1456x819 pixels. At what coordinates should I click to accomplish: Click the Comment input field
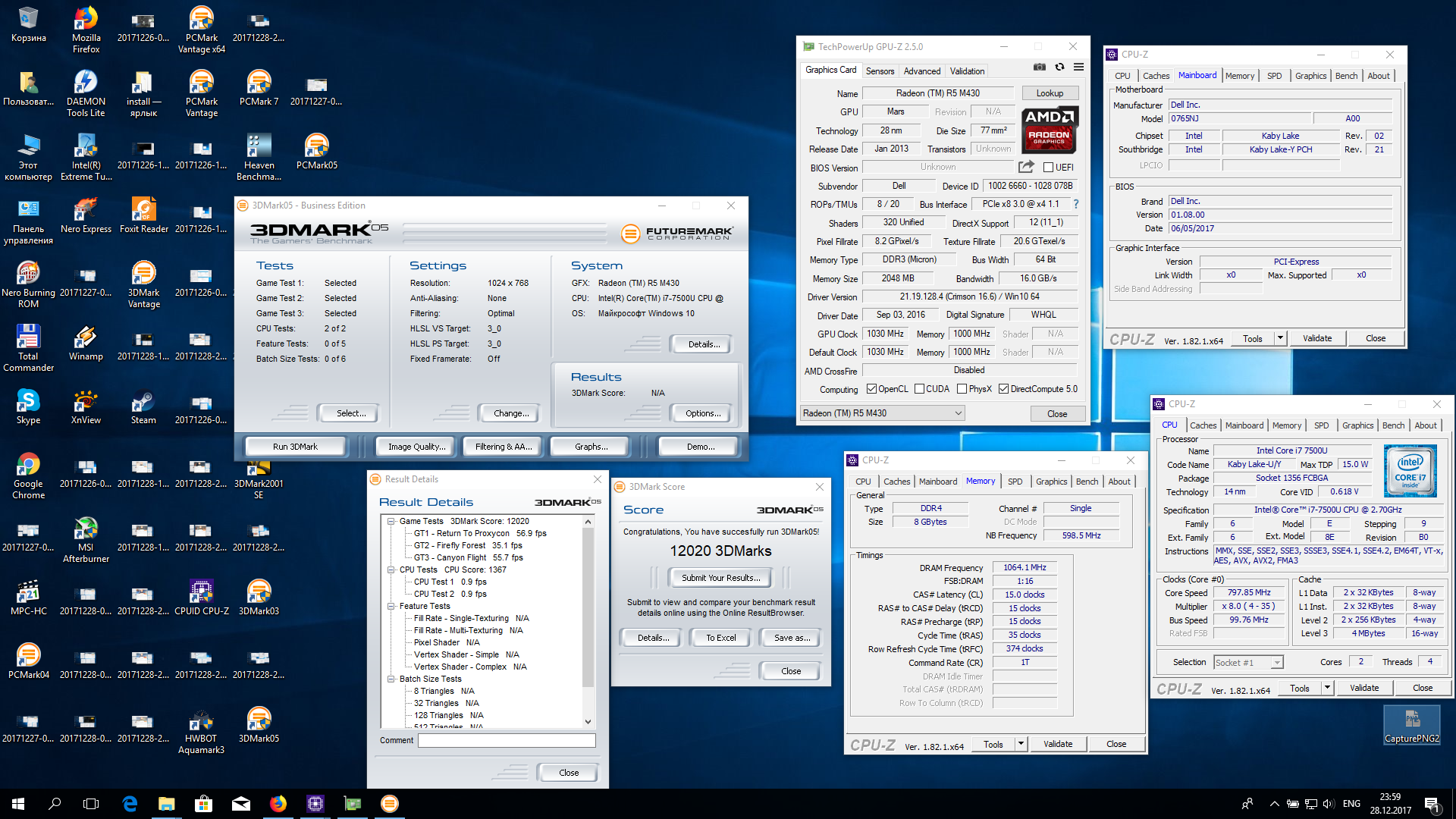point(507,740)
